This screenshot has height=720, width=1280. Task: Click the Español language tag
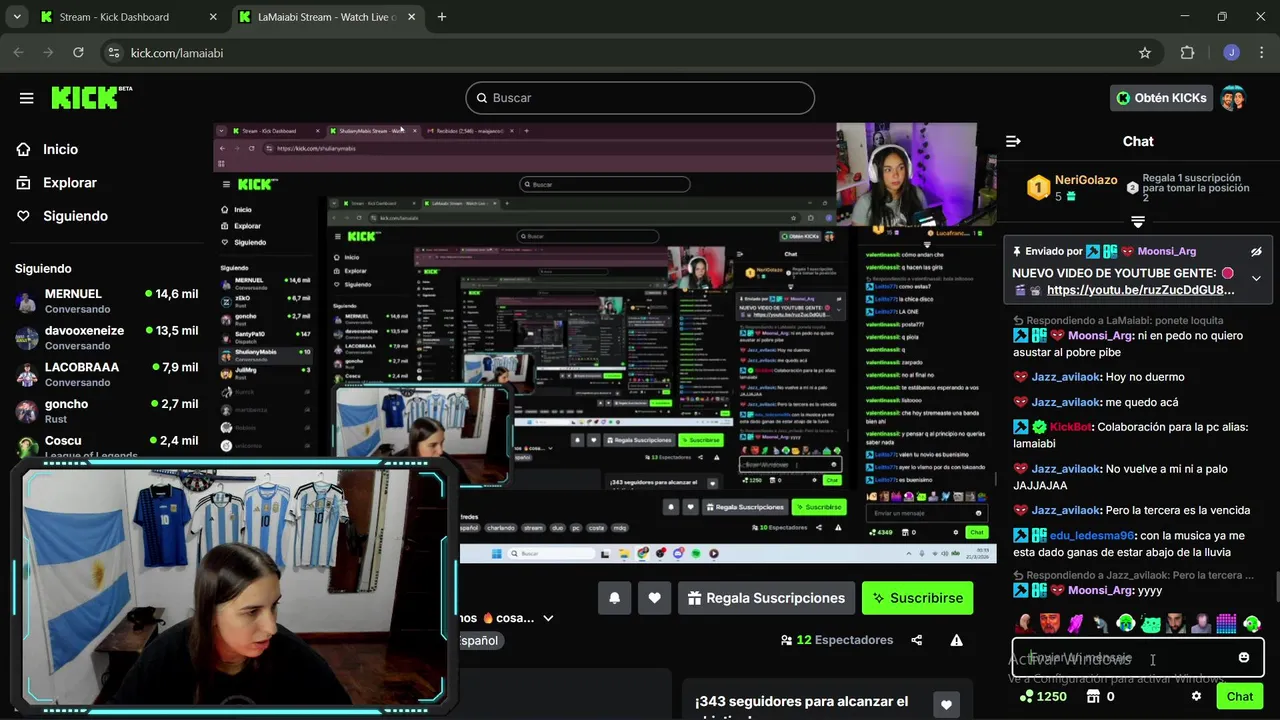click(479, 640)
